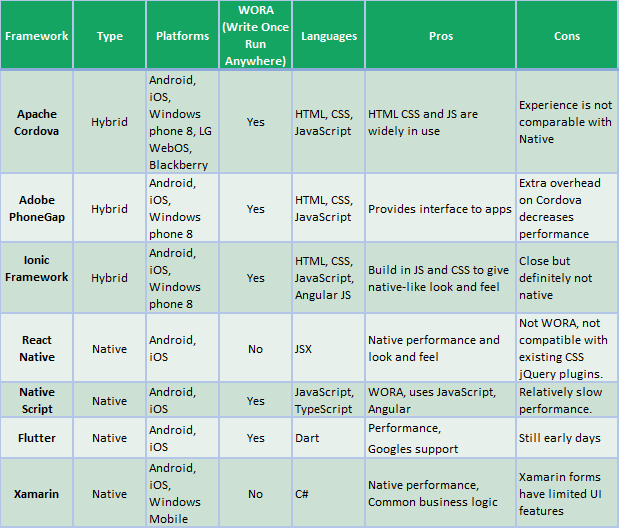Image resolution: width=620 pixels, height=529 pixels.
Task: Select the 'Xamarin forms have limited UI features' cell
Action: (566, 493)
